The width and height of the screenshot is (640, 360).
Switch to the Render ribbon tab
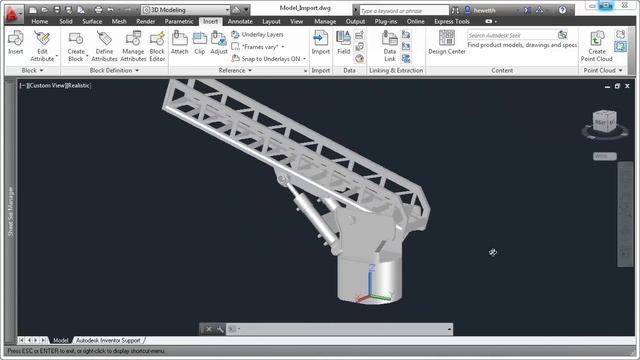146,21
